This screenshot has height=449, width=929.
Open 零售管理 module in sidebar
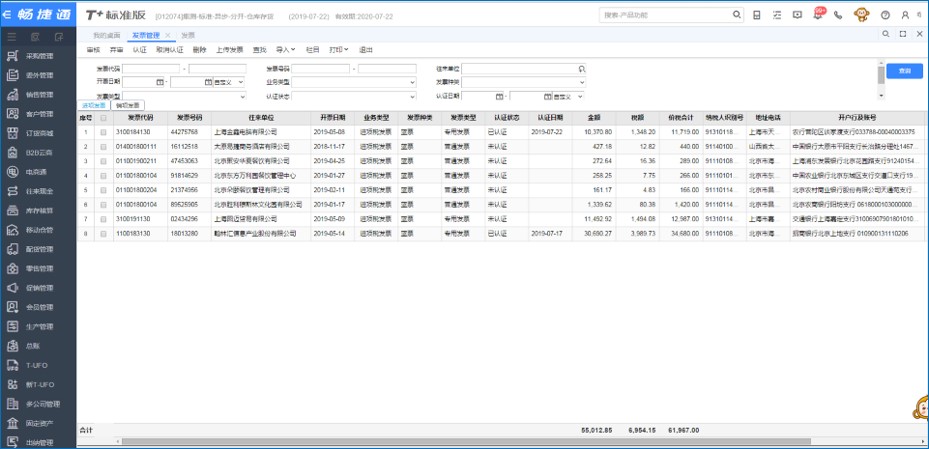click(x=39, y=269)
